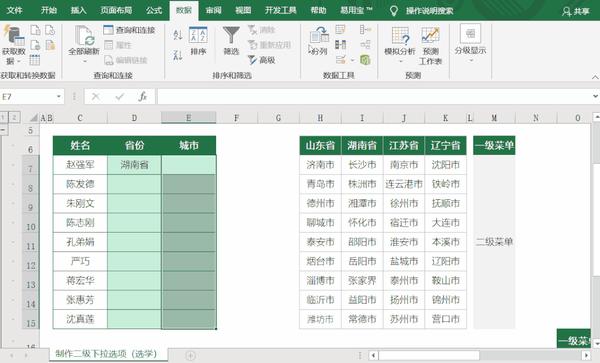This screenshot has height=363, width=600.
Task: Click the formula bar confirm checkmark
Action: [119, 97]
